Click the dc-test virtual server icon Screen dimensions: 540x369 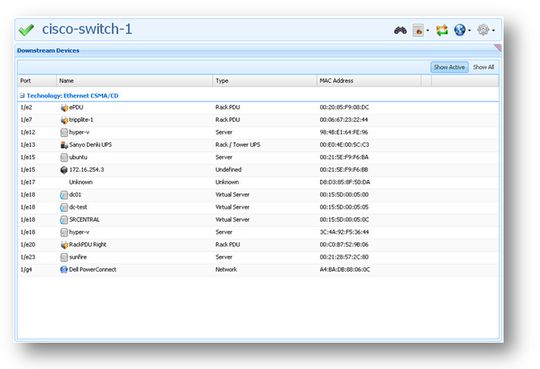pyautogui.click(x=64, y=207)
